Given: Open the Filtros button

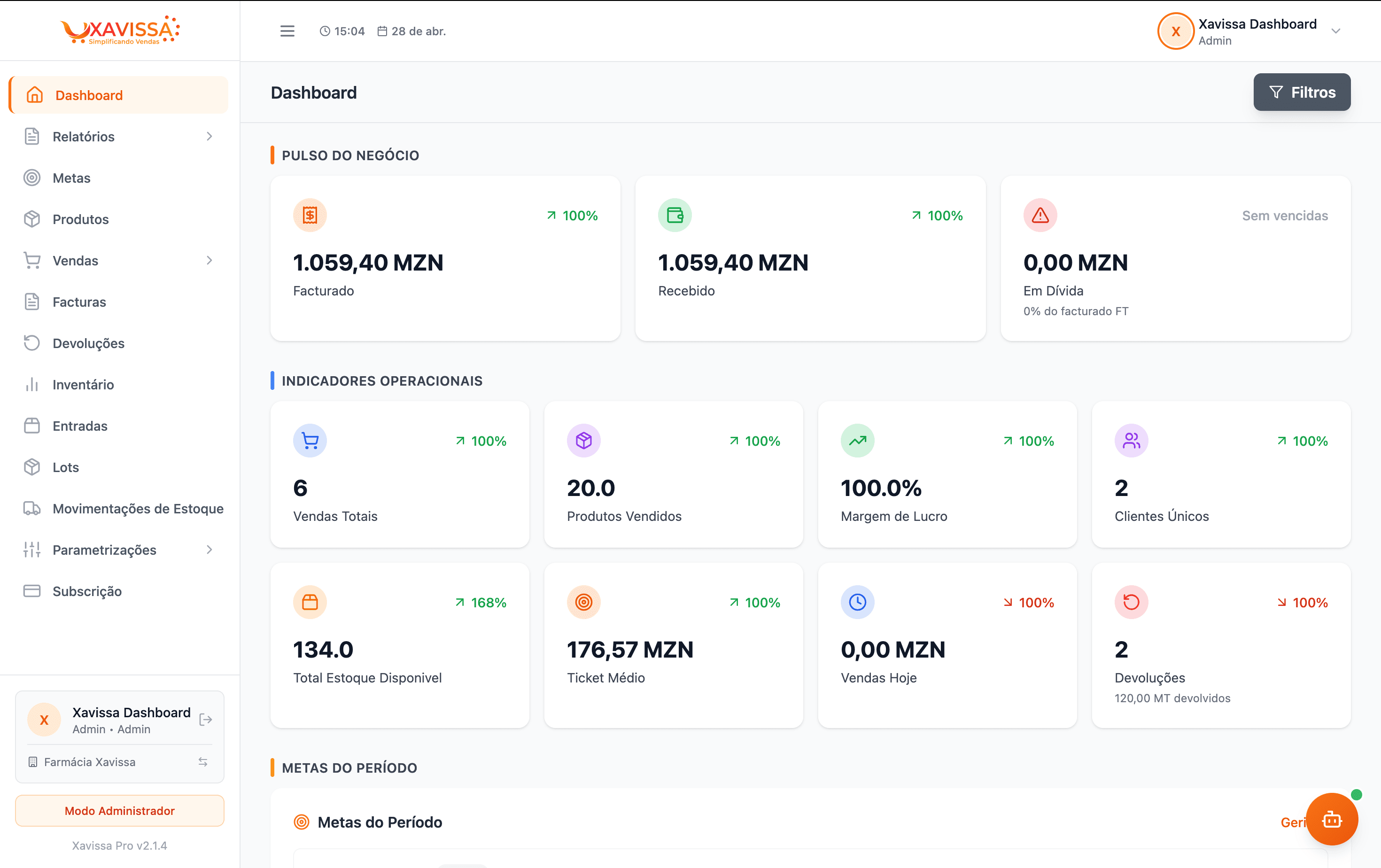Looking at the screenshot, I should click(1302, 92).
